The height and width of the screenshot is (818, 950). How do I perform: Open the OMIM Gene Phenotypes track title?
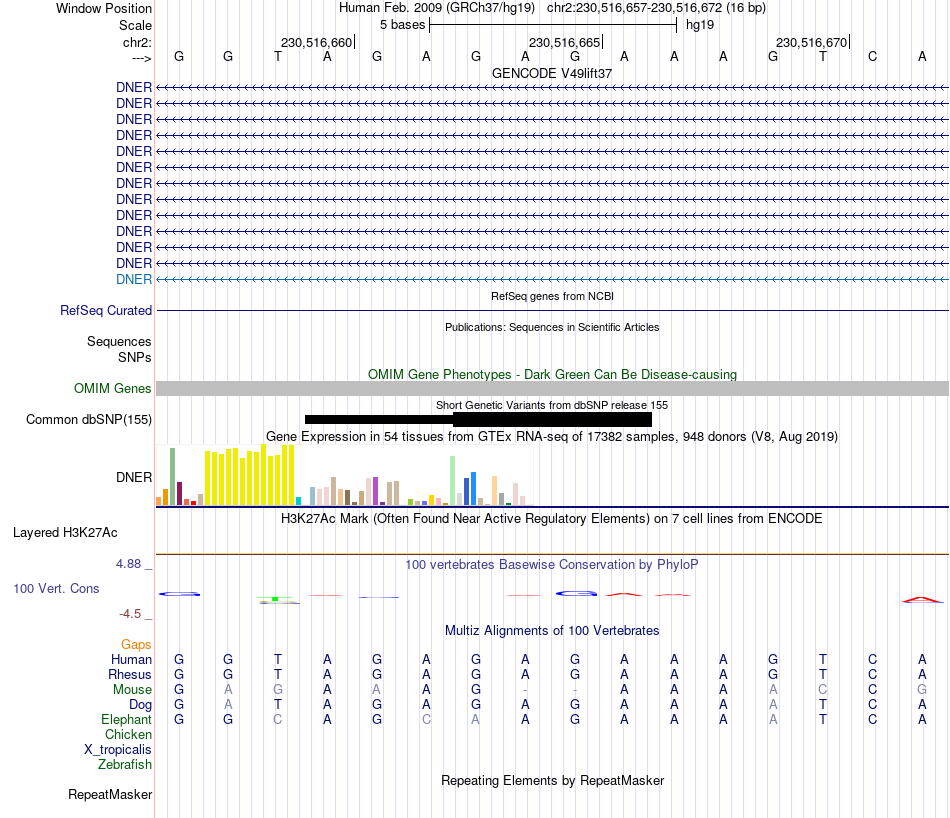552,374
